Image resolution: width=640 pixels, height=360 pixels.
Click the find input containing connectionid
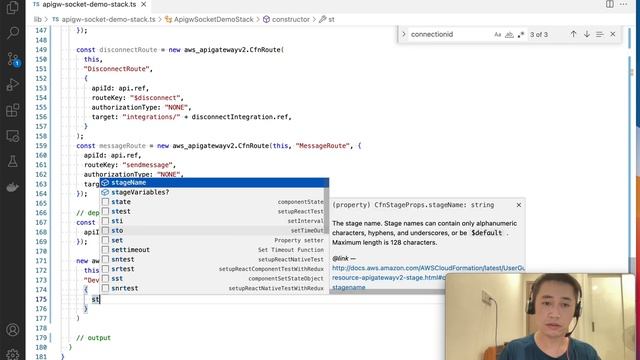point(449,34)
